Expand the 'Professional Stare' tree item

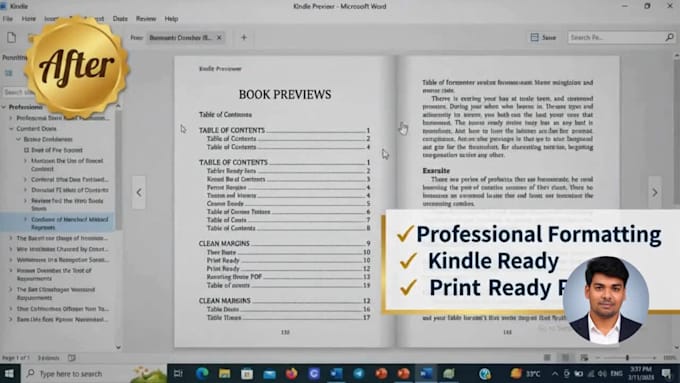[x=11, y=118]
